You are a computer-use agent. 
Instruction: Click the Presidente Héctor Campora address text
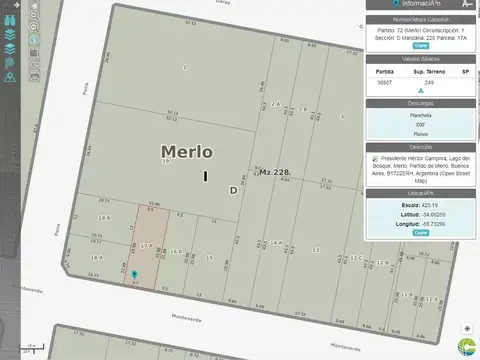click(x=421, y=169)
